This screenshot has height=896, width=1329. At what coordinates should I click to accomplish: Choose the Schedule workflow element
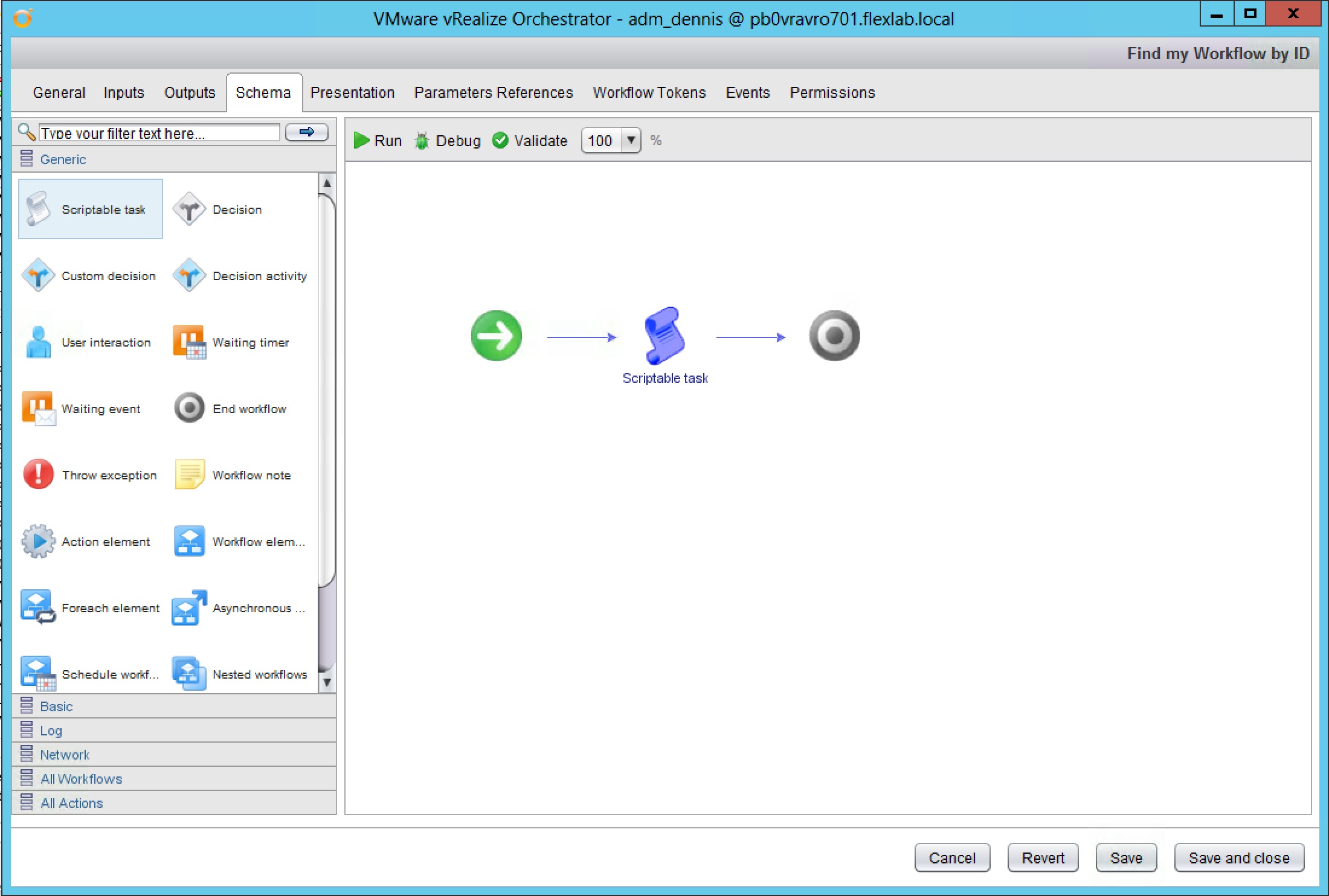(90, 674)
